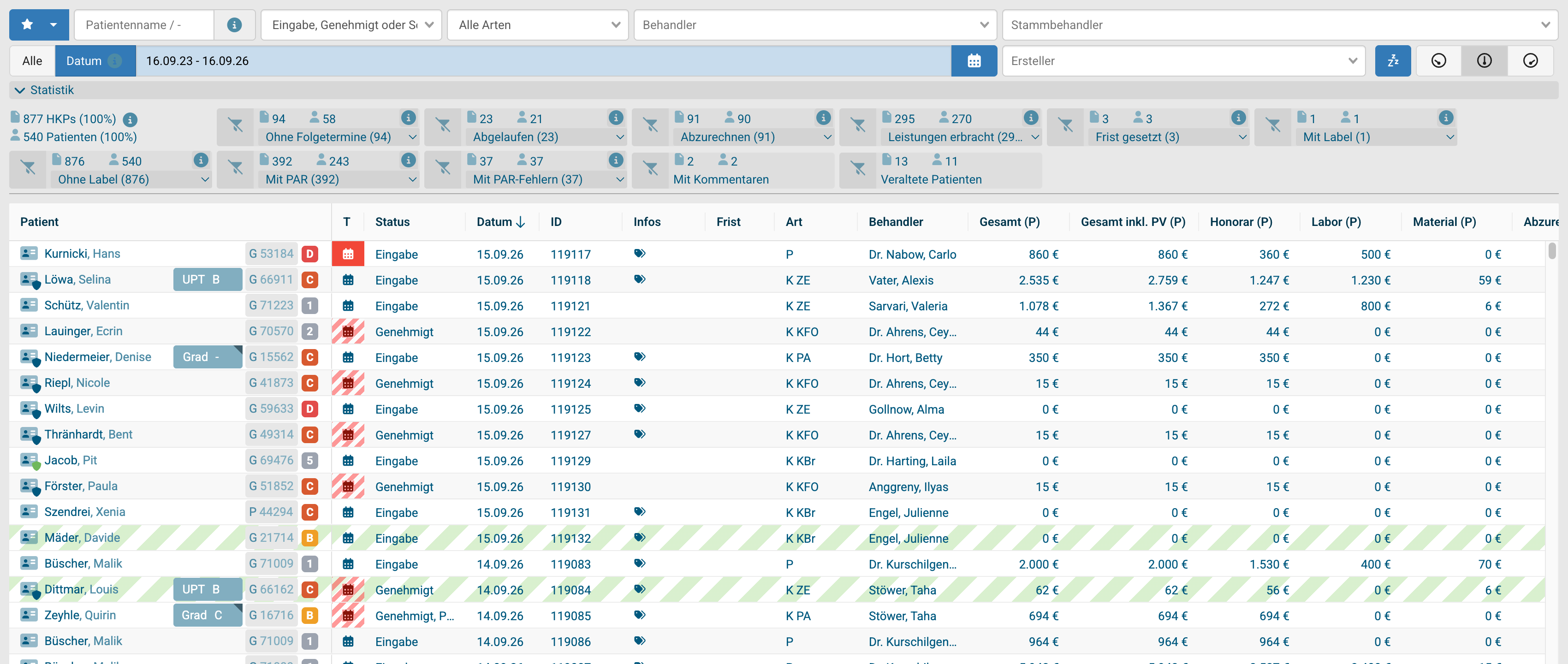Image resolution: width=1568 pixels, height=664 pixels.
Task: Click the red calendar icon for Kurnicki, Hans
Action: (348, 255)
